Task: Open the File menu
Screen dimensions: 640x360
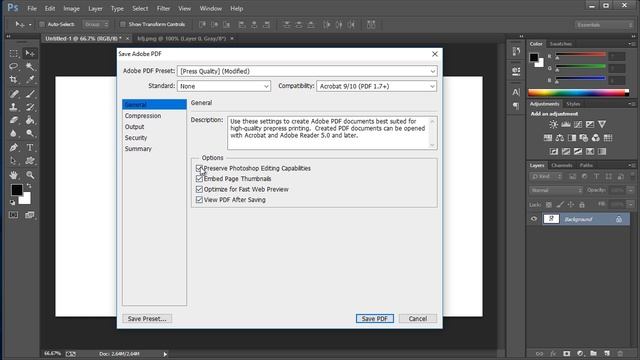Action: coord(32,8)
